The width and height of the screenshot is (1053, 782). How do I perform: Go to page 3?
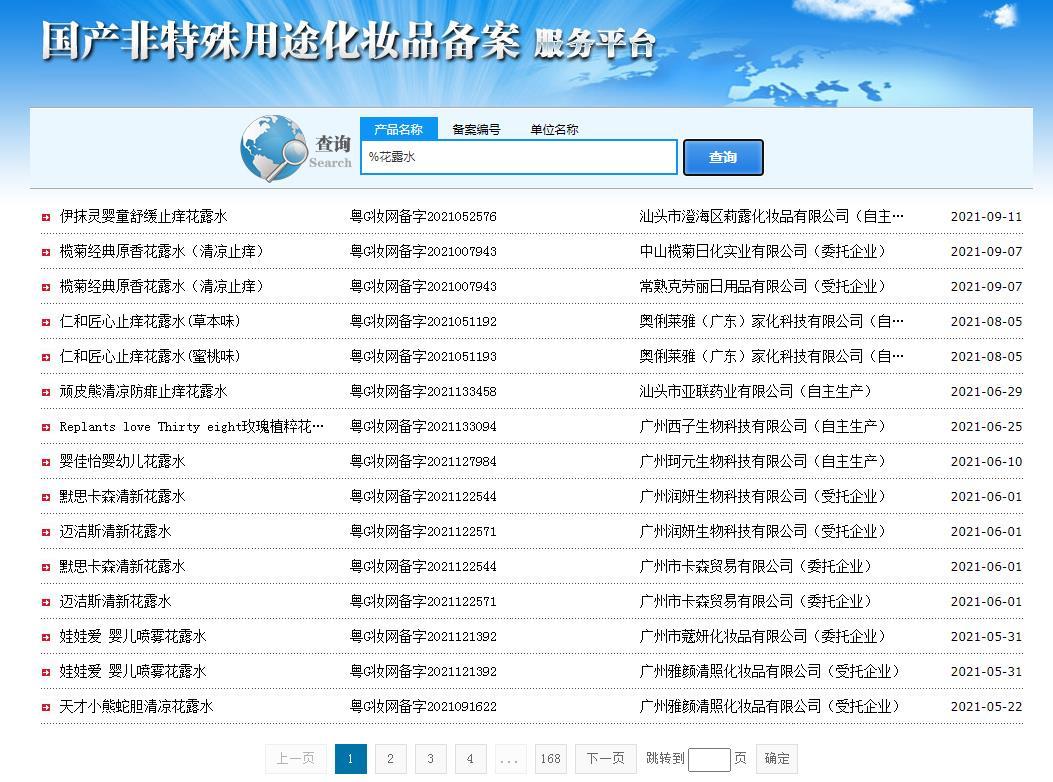[x=430, y=758]
